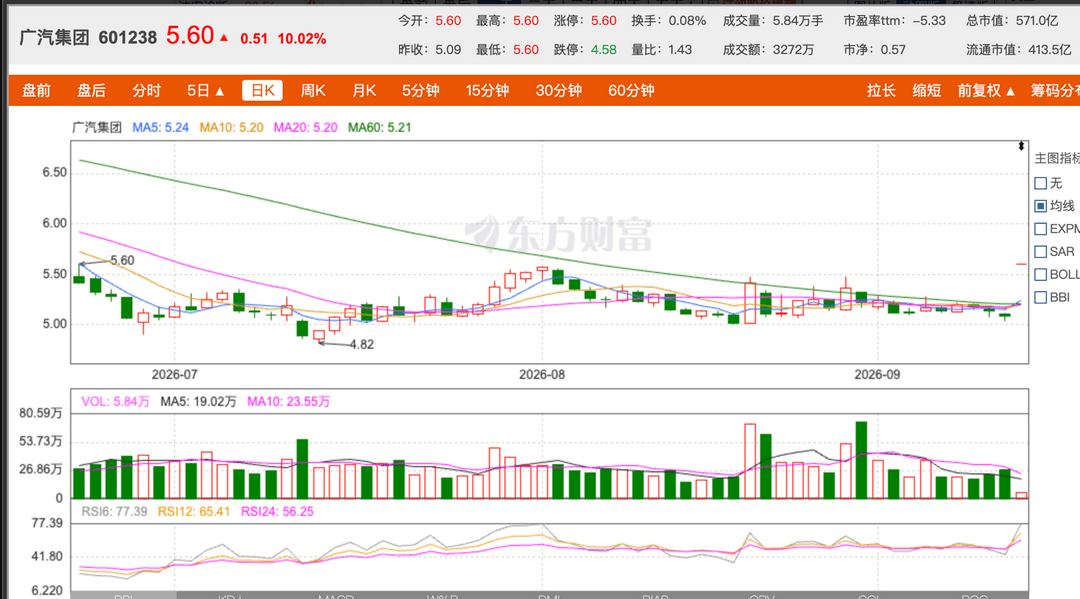Click the volume MA5: 19.02万 label

198,401
